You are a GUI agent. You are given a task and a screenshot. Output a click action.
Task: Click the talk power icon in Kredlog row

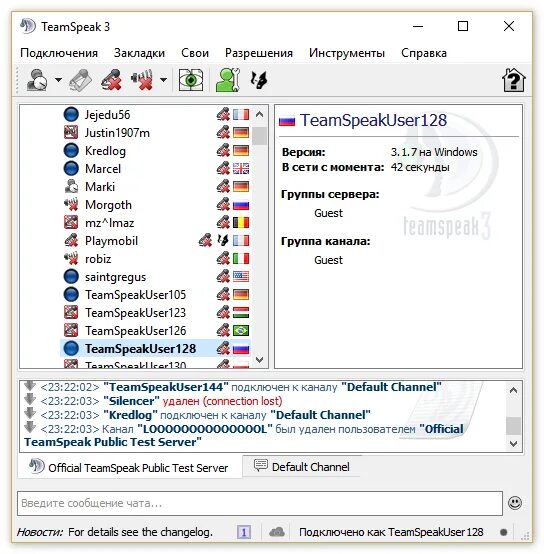pos(223,151)
